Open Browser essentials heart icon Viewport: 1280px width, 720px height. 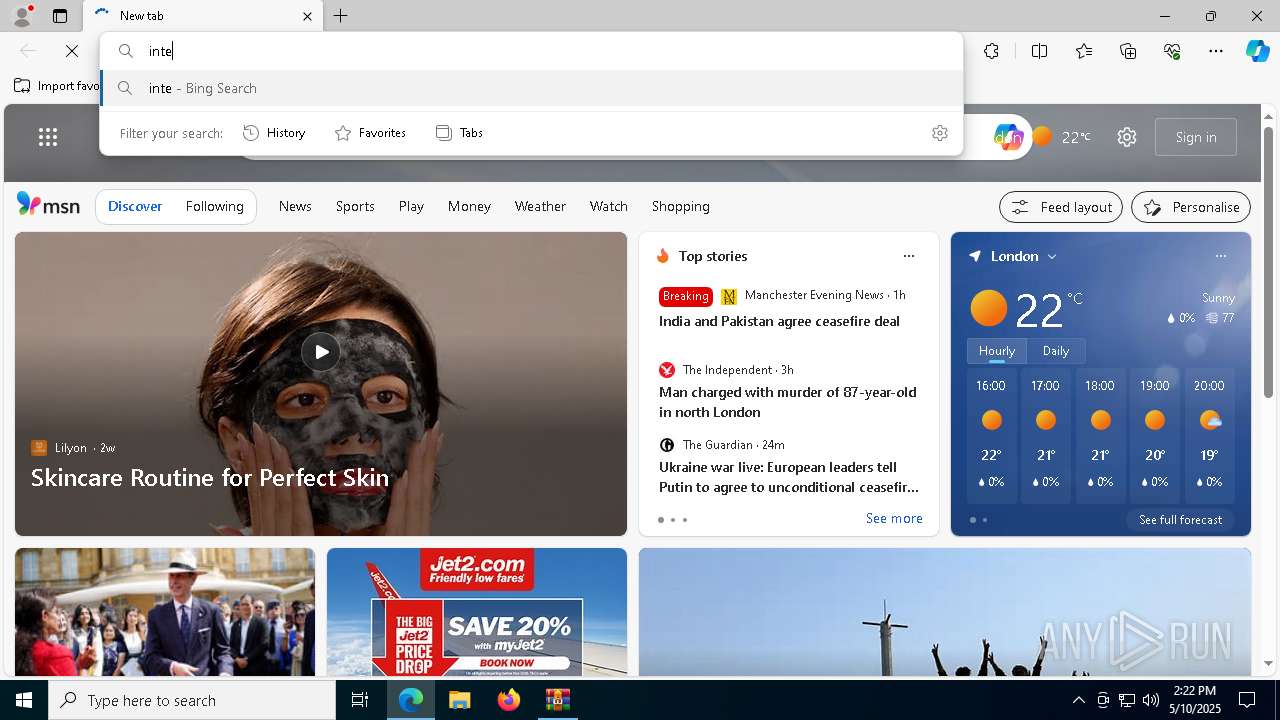(x=1172, y=51)
